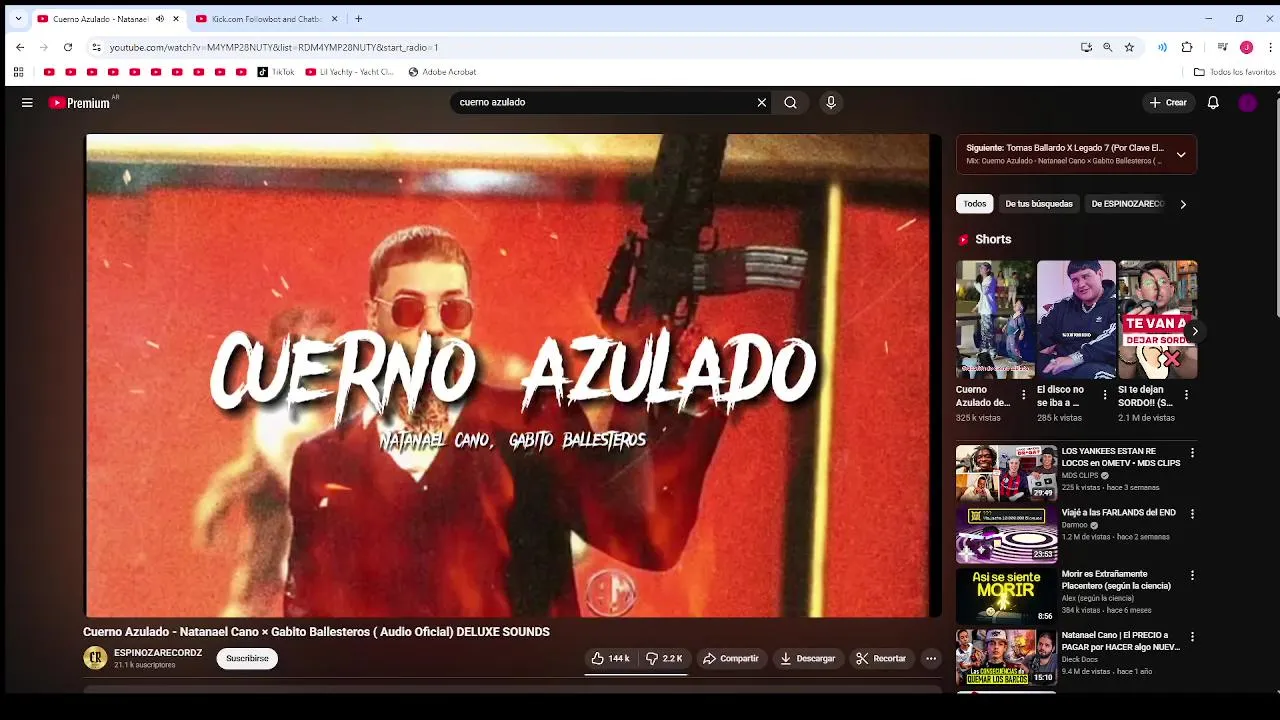Viewport: 1280px width, 720px height.
Task: Open the Adobe Acrobat bookmark
Action: point(442,72)
